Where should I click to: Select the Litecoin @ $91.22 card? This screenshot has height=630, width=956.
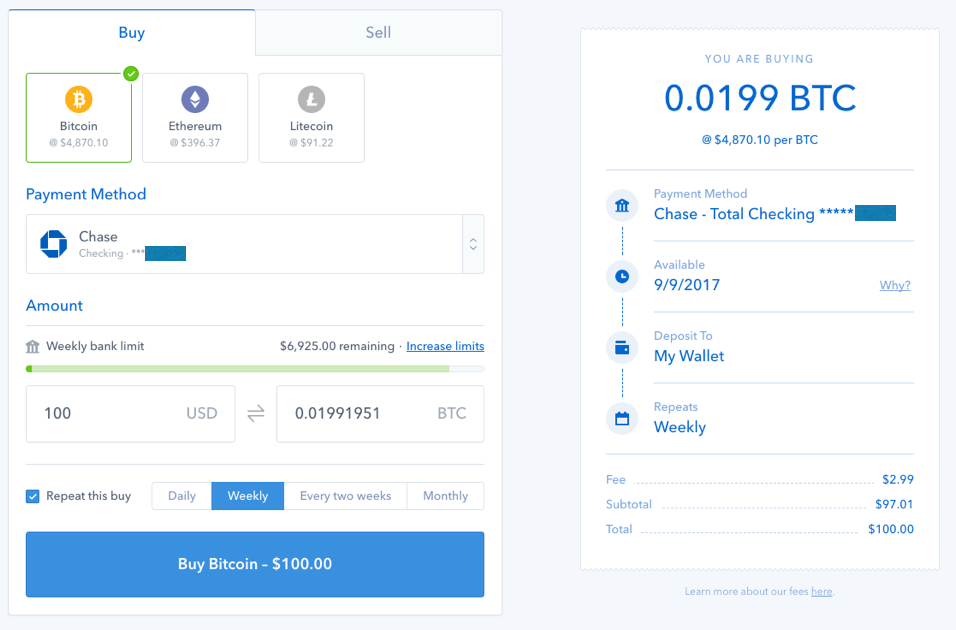312,118
